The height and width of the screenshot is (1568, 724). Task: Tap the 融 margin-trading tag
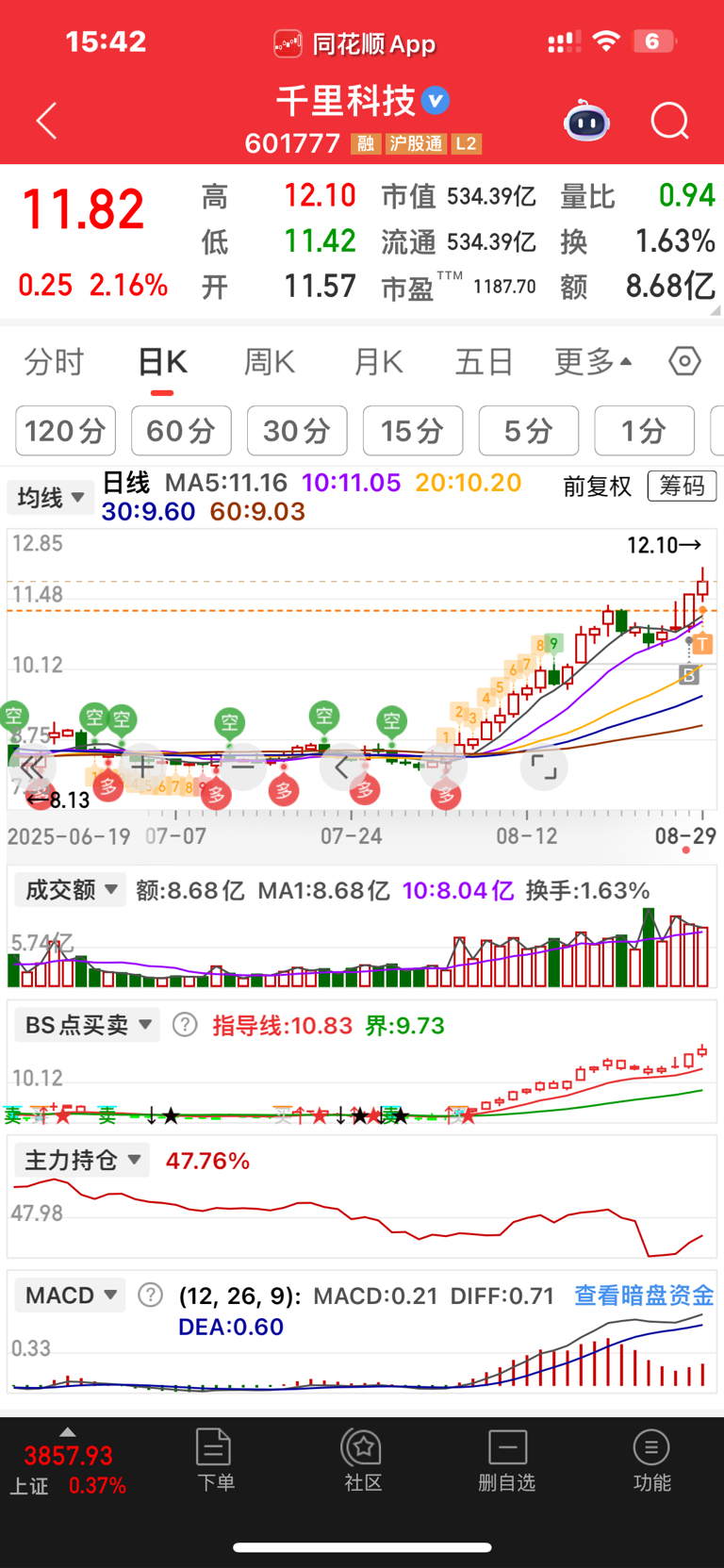click(365, 143)
